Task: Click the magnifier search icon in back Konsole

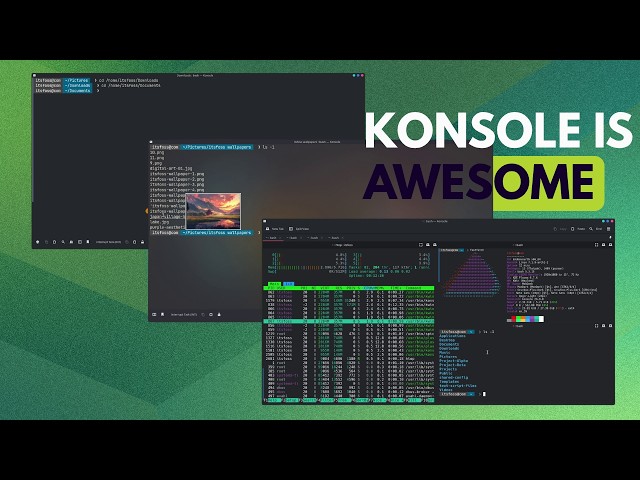Action: click(x=63, y=242)
